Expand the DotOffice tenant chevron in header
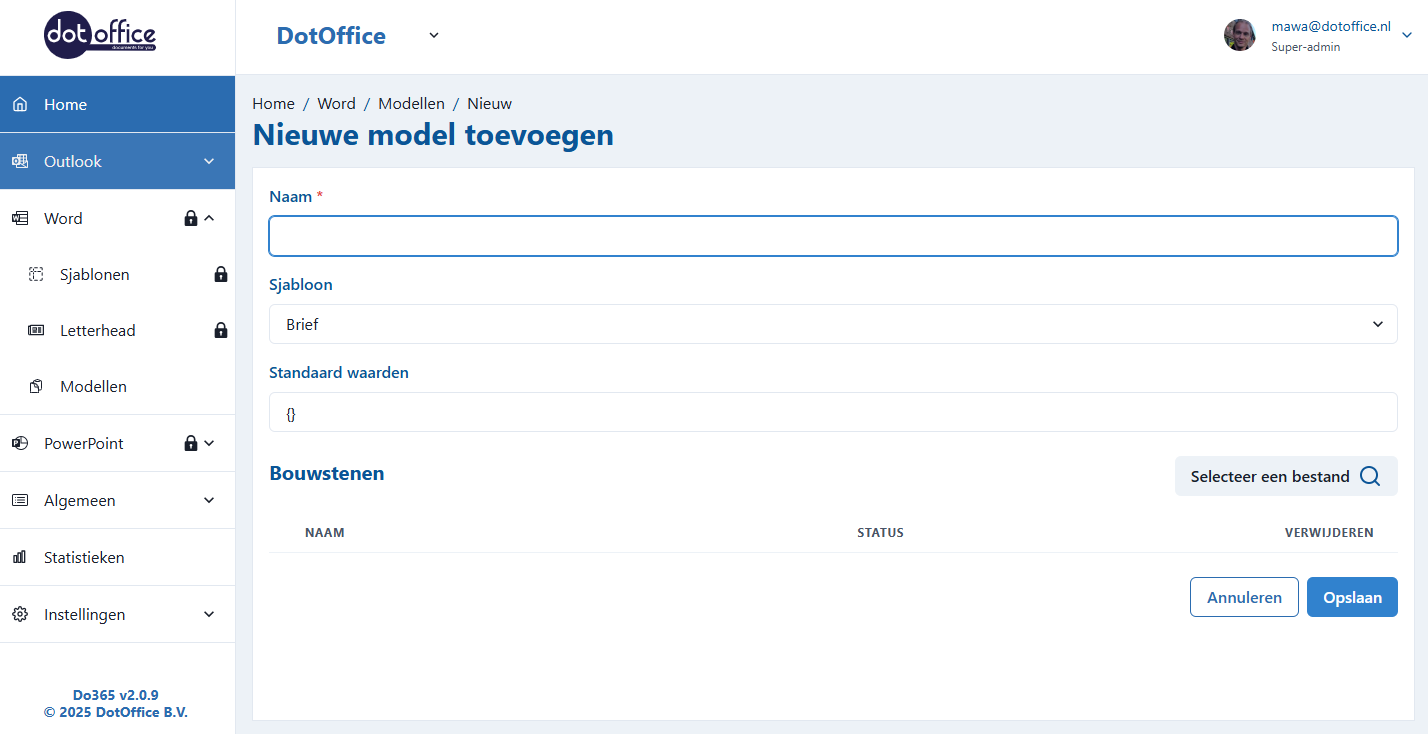Image resolution: width=1428 pixels, height=734 pixels. (x=434, y=35)
